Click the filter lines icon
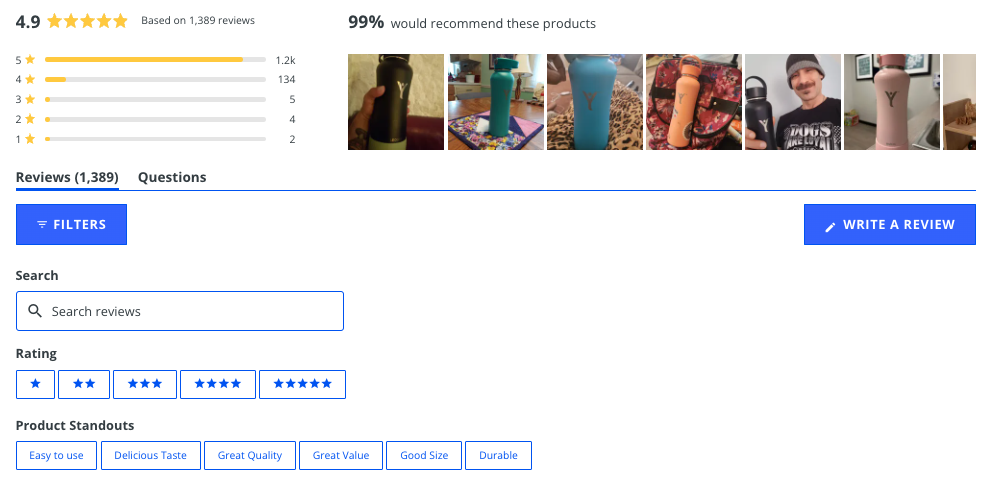The width and height of the screenshot is (1000, 497). pyautogui.click(x=42, y=225)
